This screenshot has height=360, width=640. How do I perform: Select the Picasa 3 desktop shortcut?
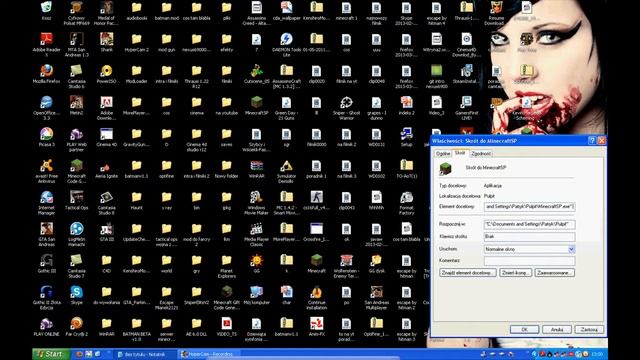pyautogui.click(x=47, y=137)
